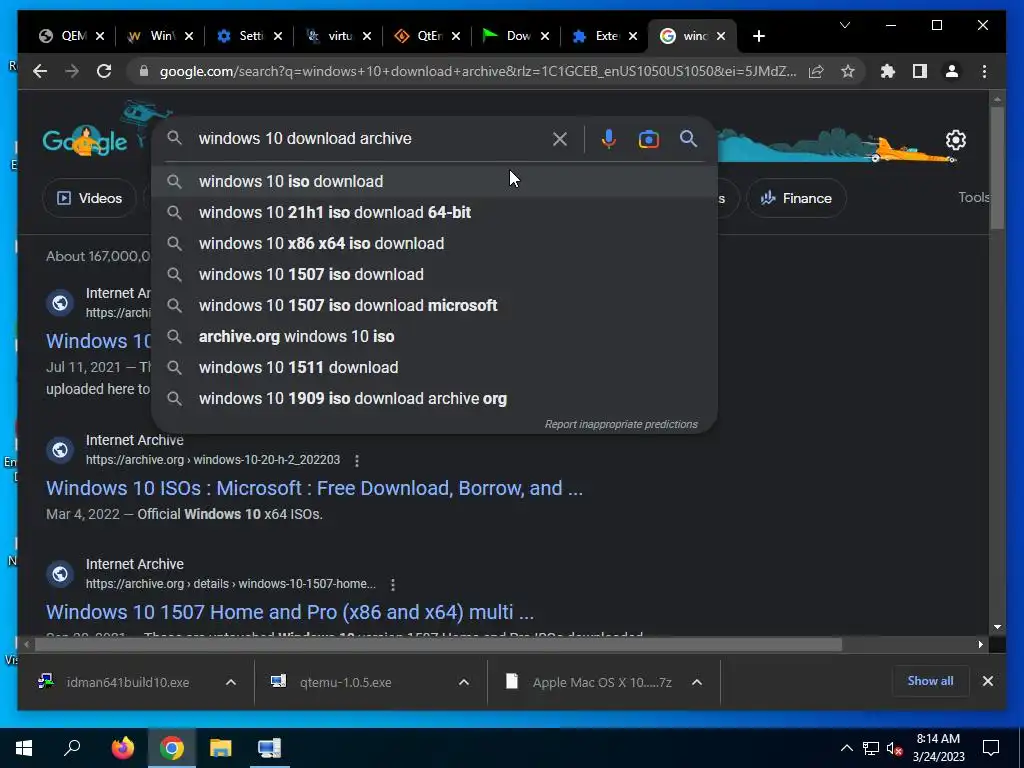The height and width of the screenshot is (768, 1024).
Task: Expand qtemu-1.0.5.exe download options
Action: 464,682
